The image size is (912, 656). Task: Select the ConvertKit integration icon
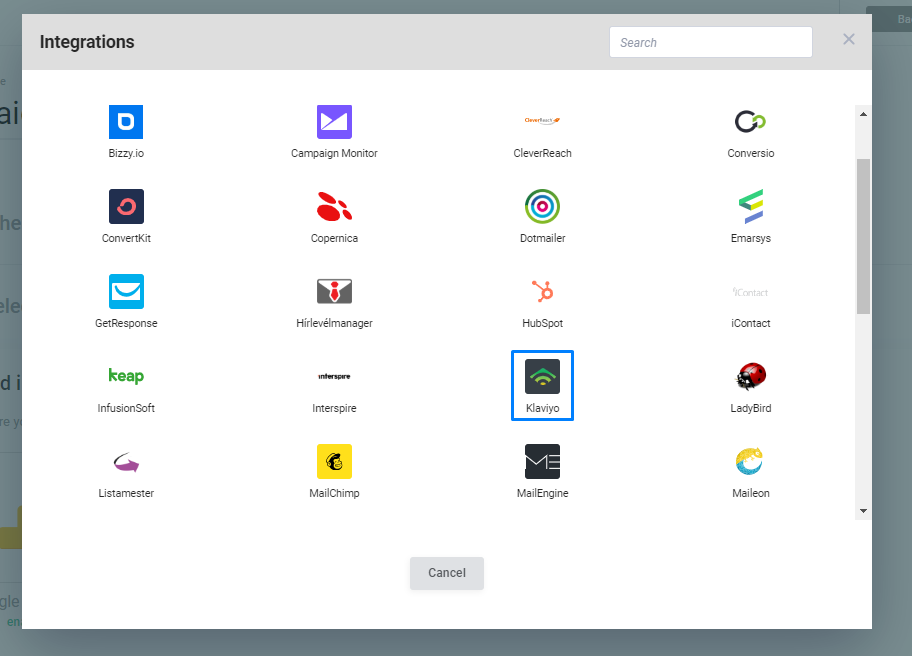click(x=126, y=206)
